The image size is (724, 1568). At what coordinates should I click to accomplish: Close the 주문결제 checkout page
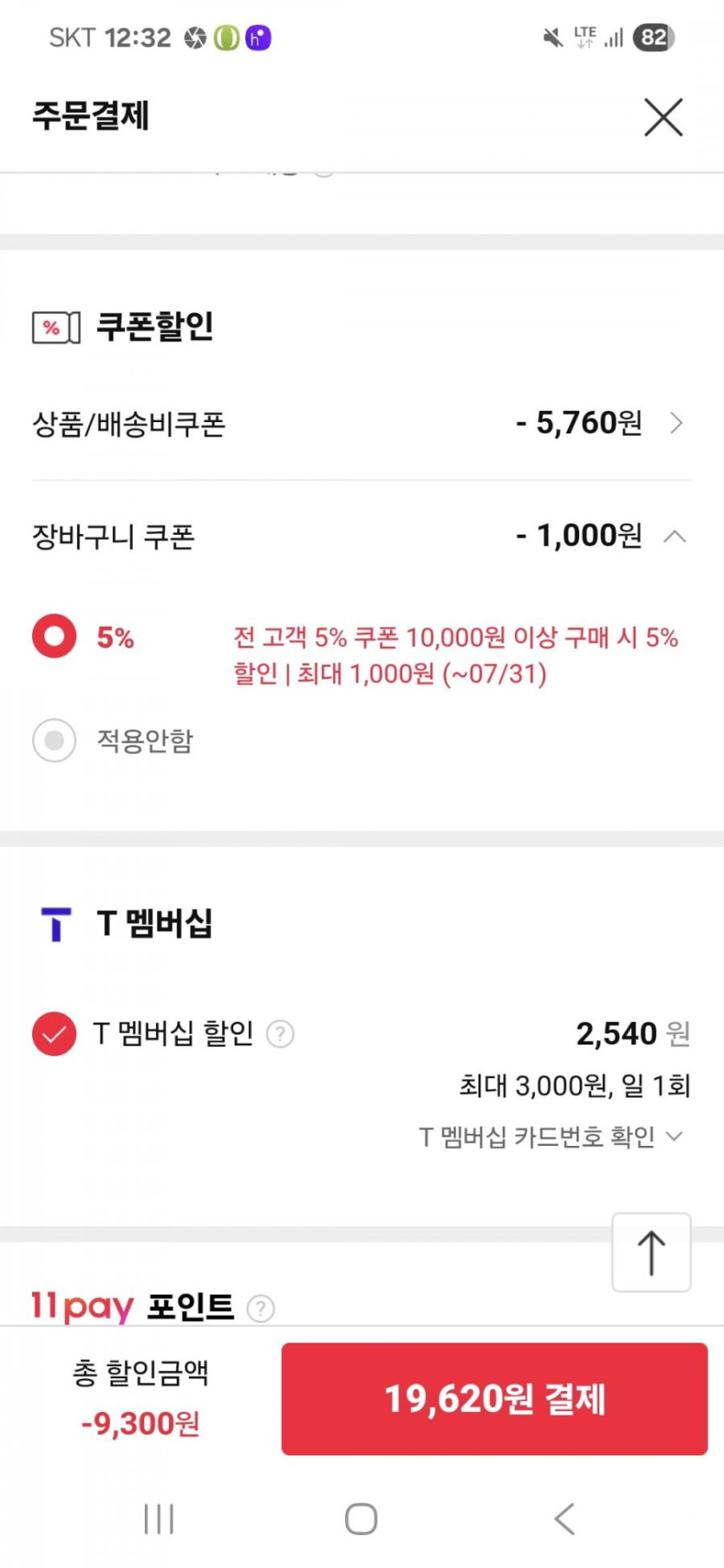(663, 117)
